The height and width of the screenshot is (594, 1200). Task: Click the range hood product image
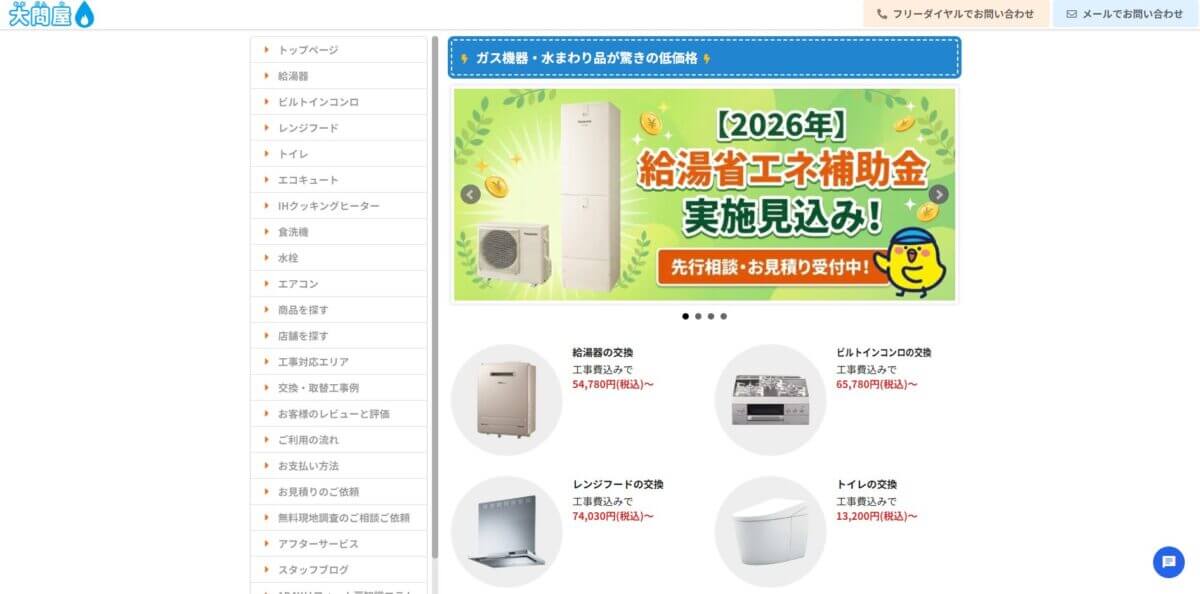(x=506, y=532)
